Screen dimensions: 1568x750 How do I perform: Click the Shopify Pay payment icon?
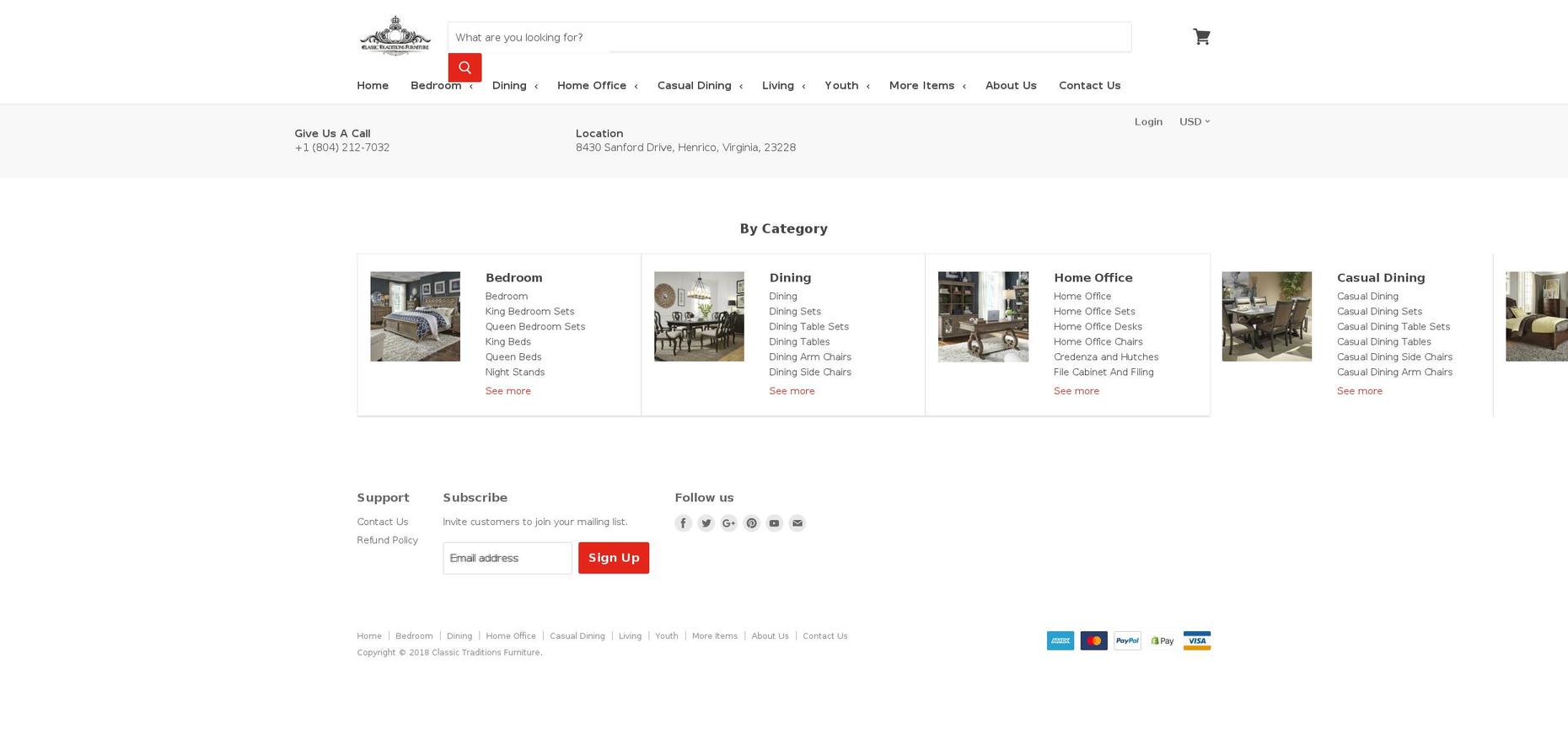click(1163, 640)
